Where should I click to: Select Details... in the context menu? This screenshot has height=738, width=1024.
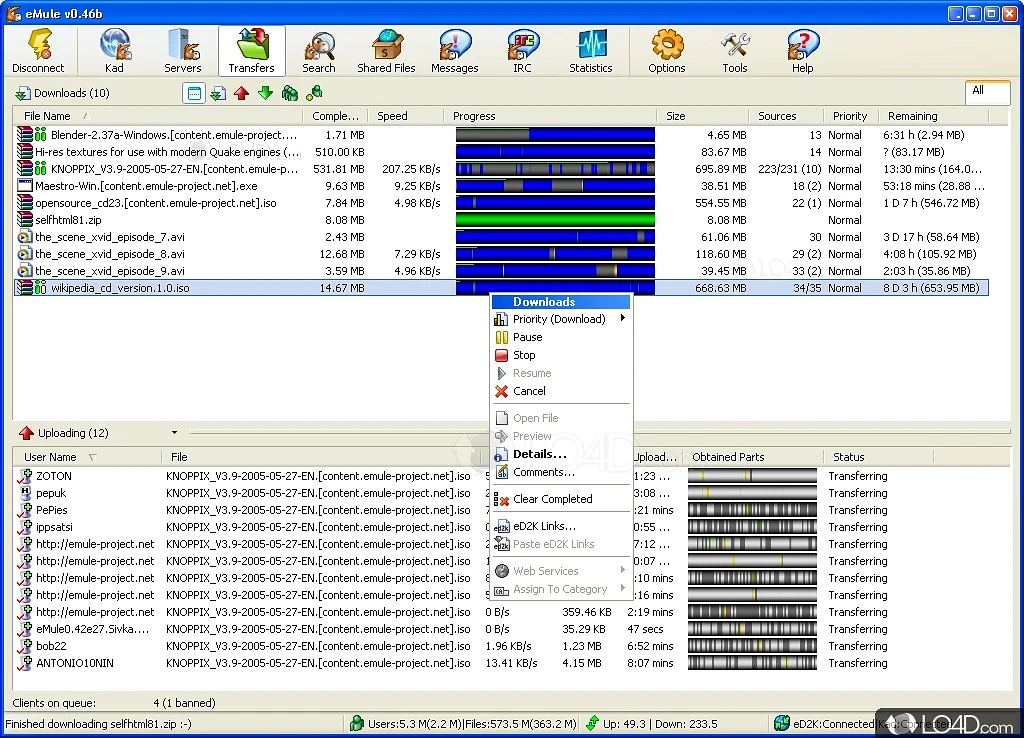tap(539, 454)
